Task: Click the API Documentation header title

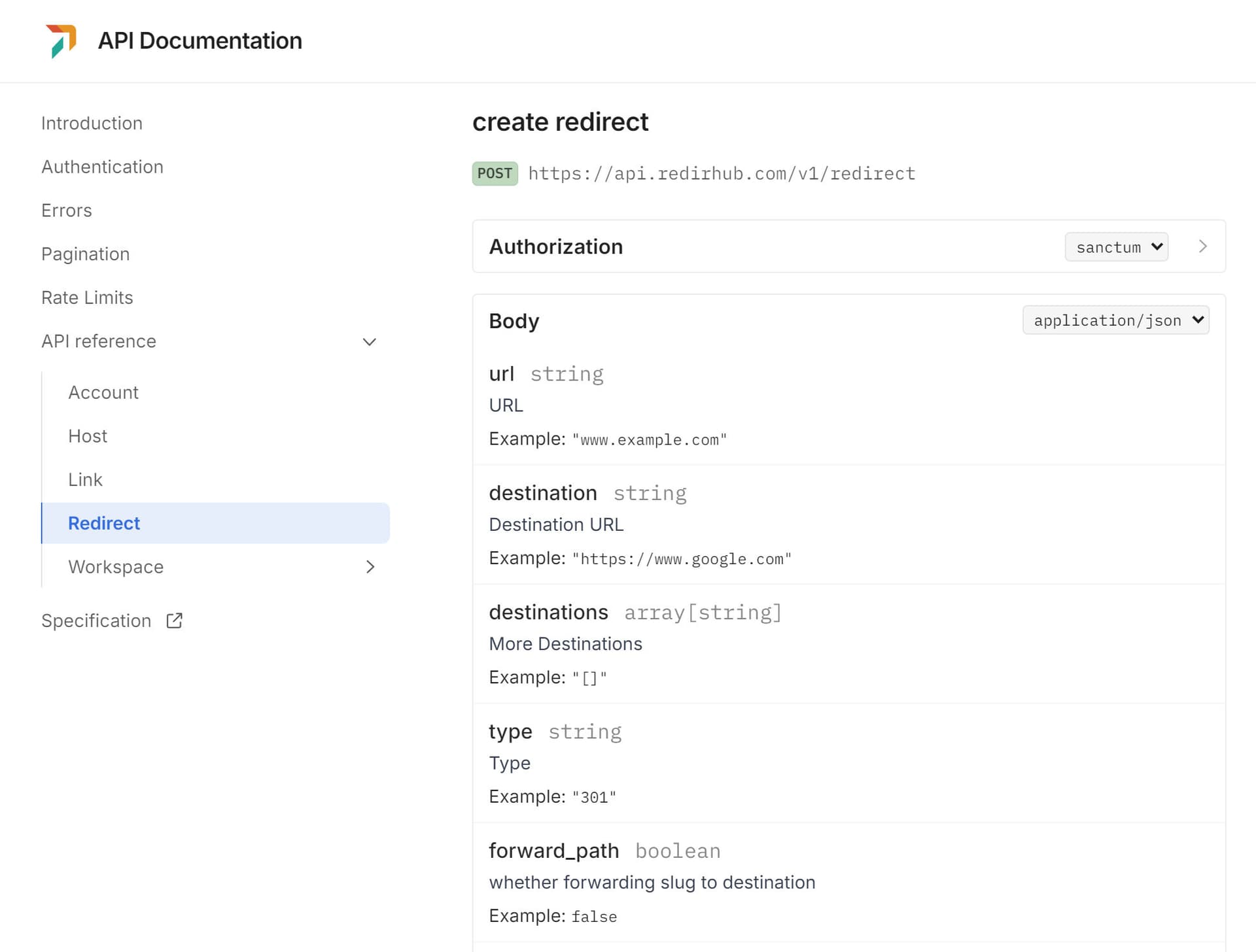Action: click(x=200, y=41)
